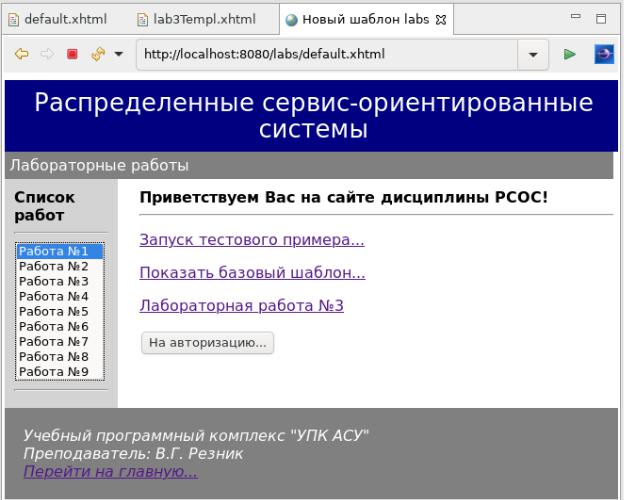The width and height of the screenshot is (624, 500).
Task: Expand the URL history dropdown arrow
Action: click(533, 55)
